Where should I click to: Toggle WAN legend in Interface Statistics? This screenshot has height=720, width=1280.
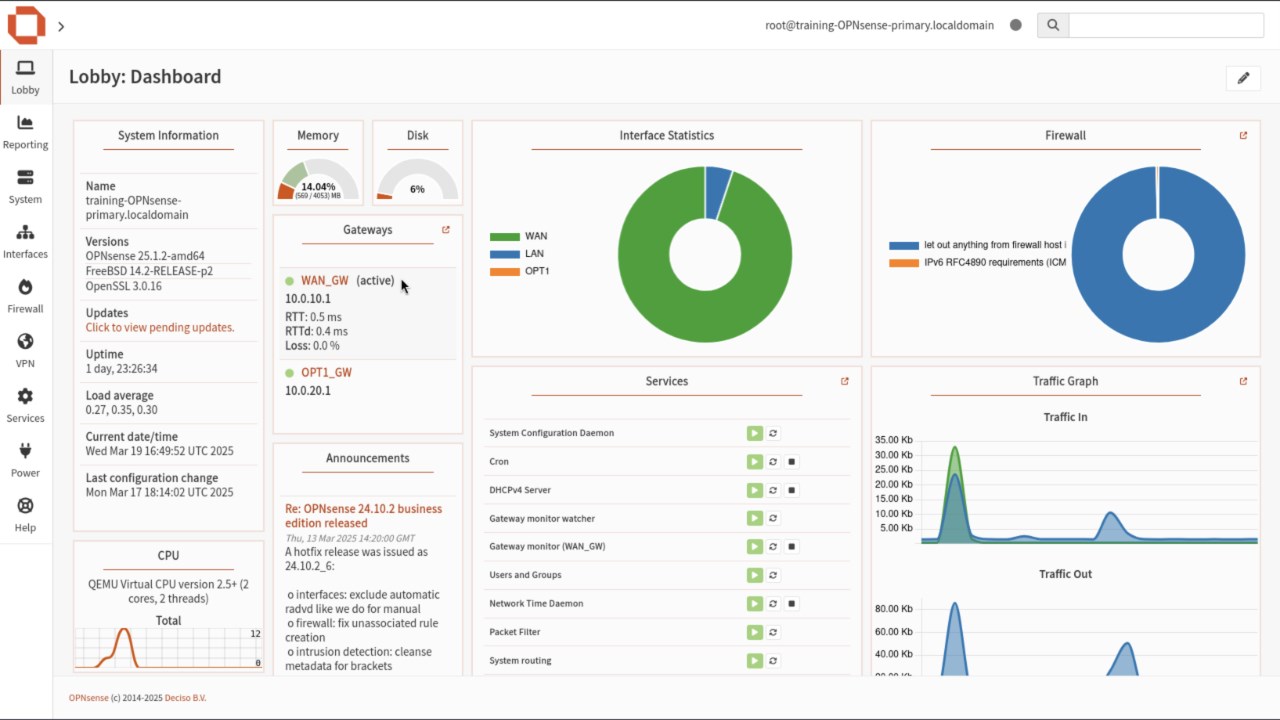point(519,236)
